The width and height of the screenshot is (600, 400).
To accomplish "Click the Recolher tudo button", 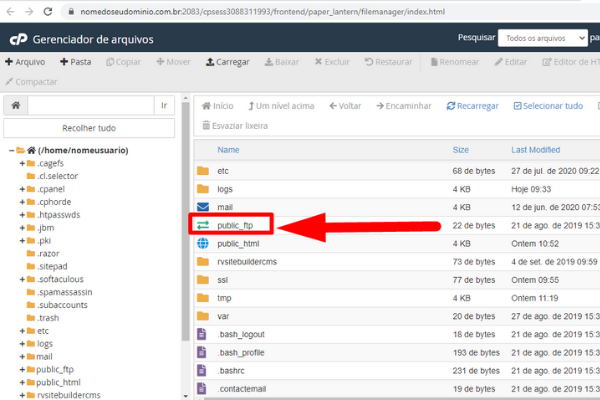I will tap(89, 128).
